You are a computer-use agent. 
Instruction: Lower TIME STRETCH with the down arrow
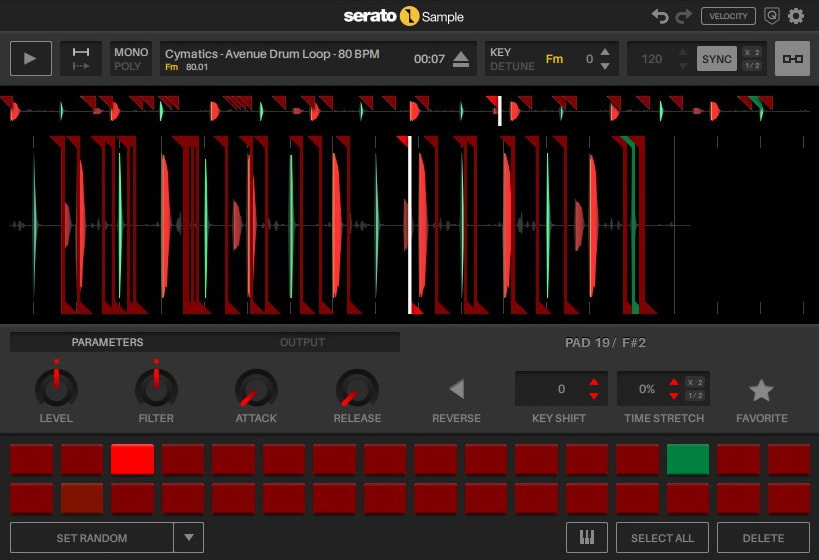[x=674, y=396]
